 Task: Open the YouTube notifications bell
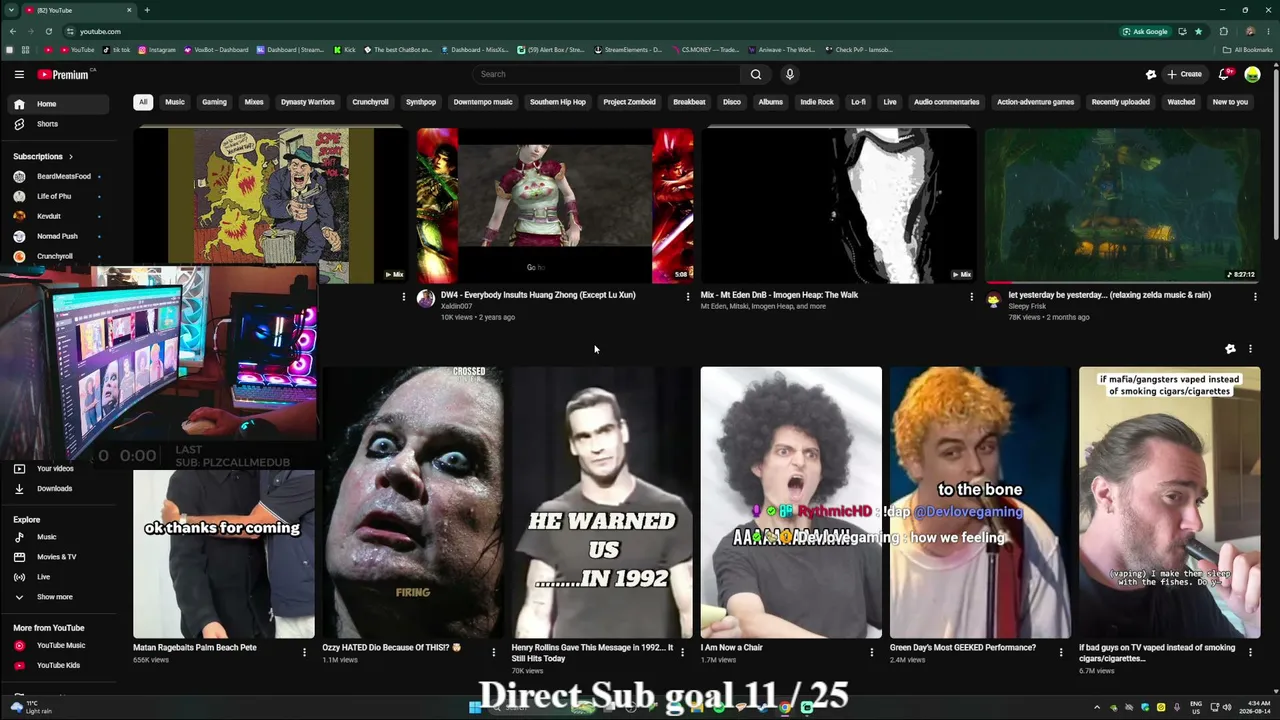point(1224,74)
